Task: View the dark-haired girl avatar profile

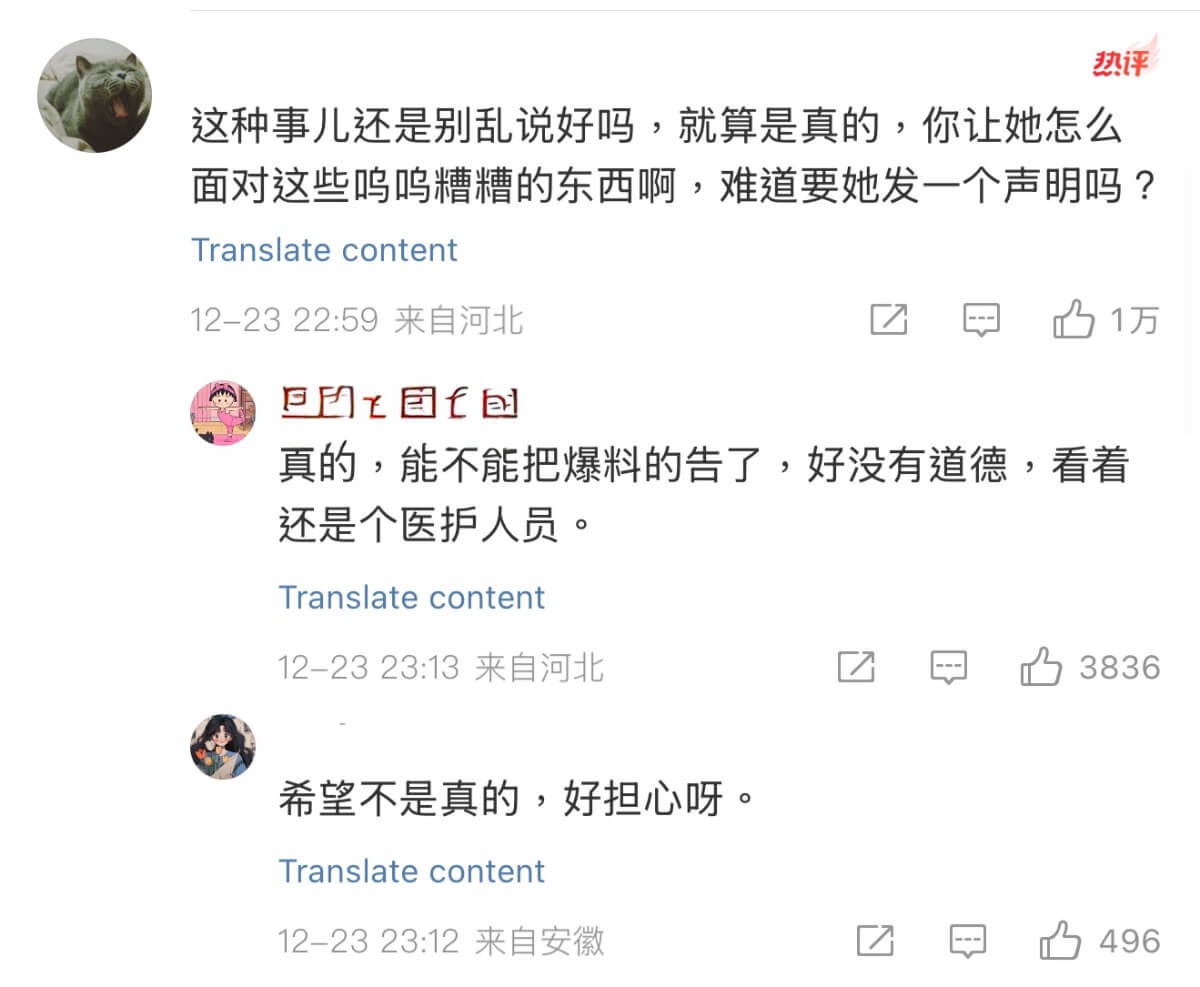Action: pos(223,746)
